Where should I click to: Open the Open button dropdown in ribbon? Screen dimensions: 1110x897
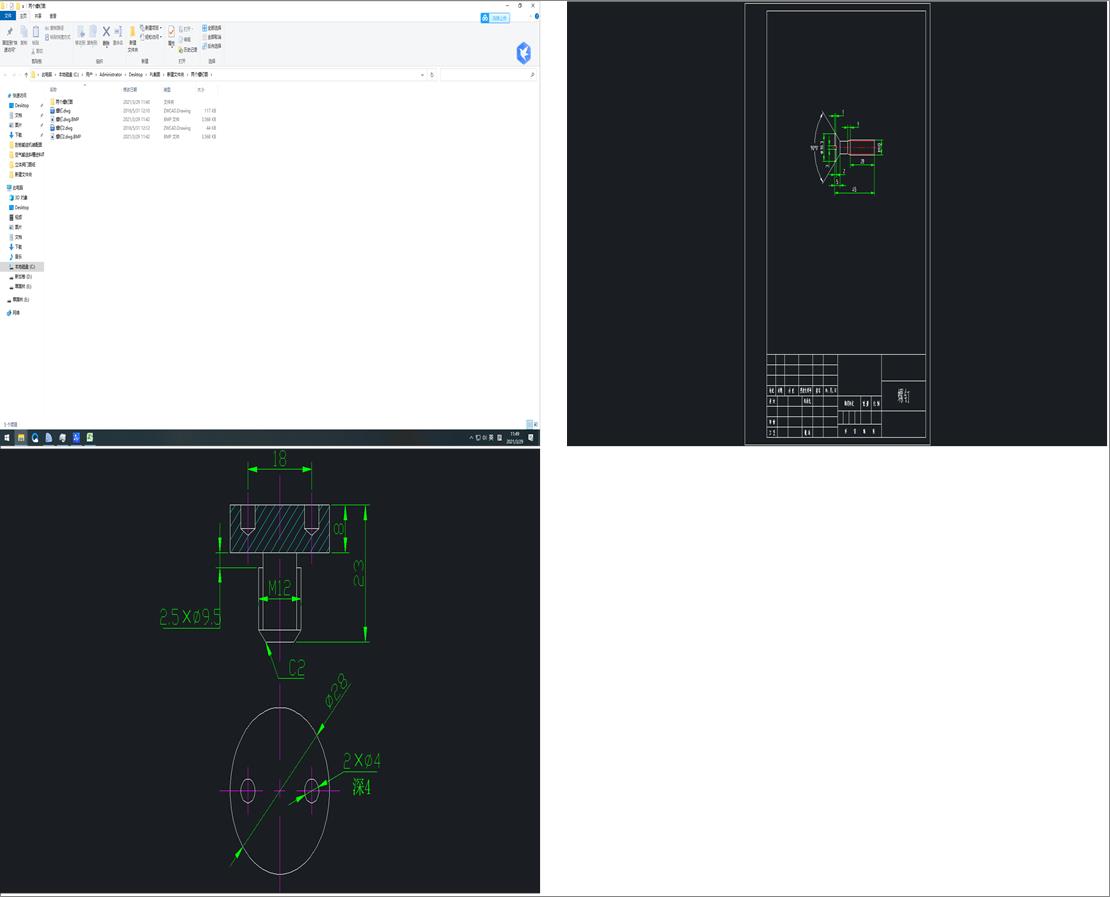[186, 29]
